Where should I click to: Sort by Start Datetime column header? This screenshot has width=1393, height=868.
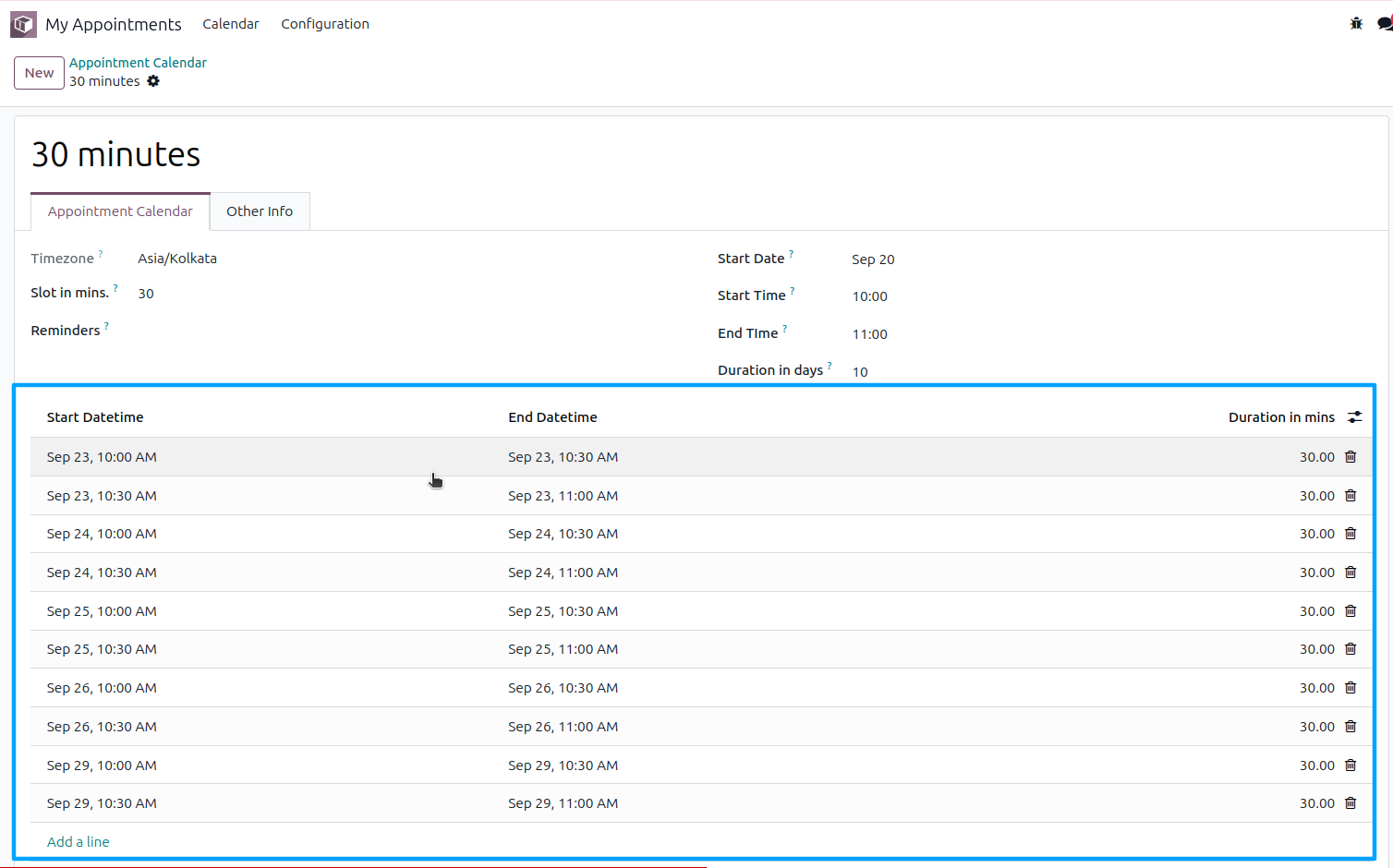click(95, 417)
